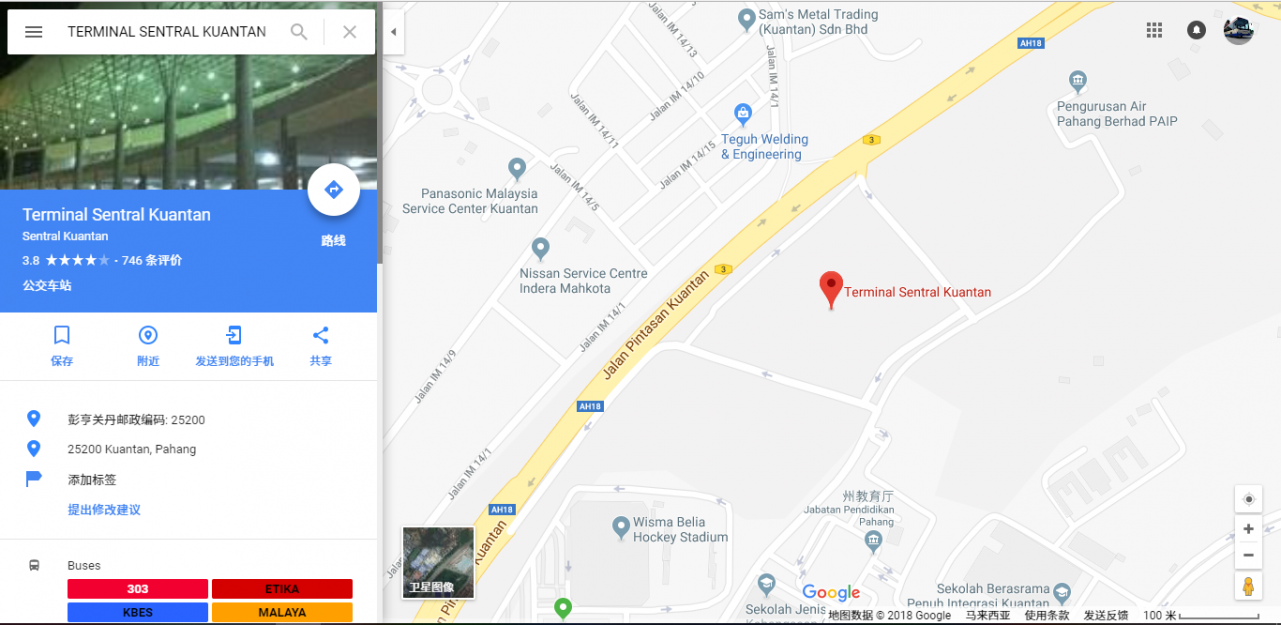Send to your phone icon

pyautogui.click(x=234, y=335)
